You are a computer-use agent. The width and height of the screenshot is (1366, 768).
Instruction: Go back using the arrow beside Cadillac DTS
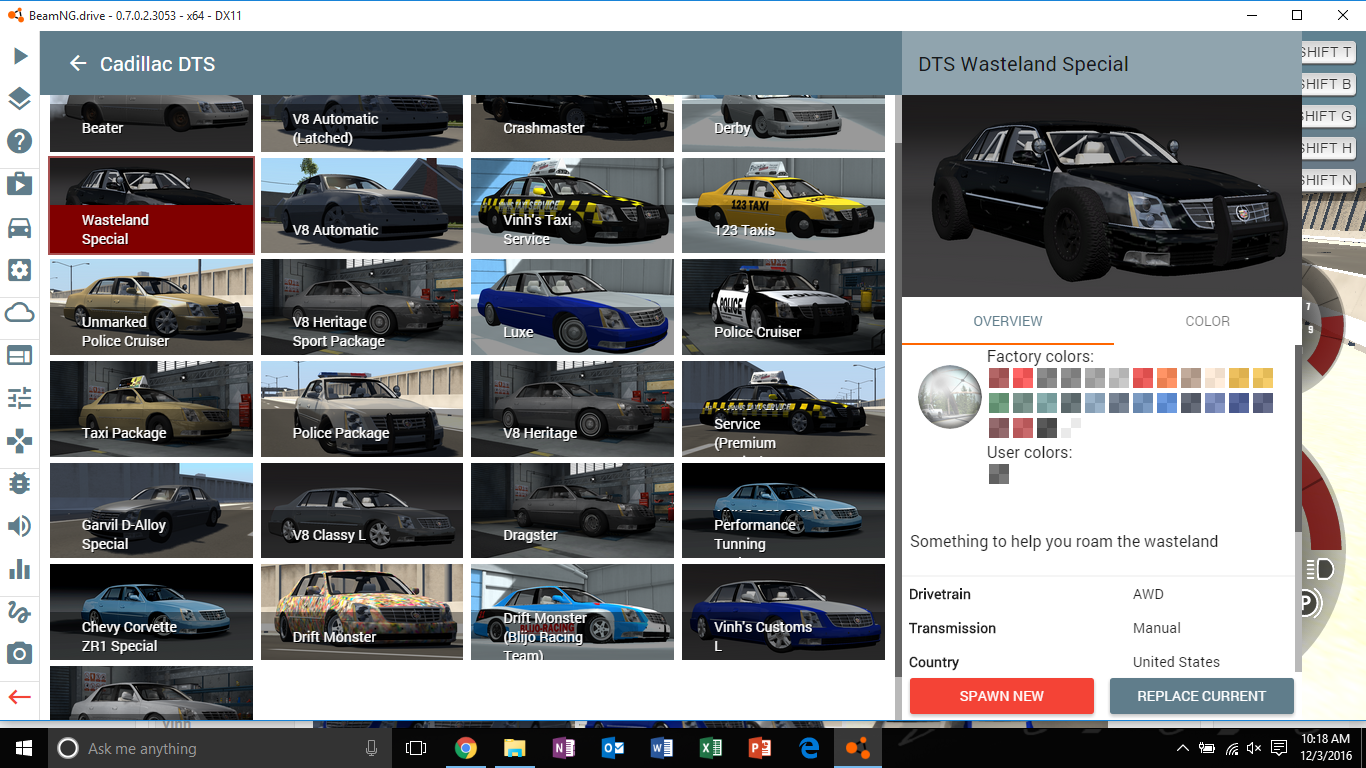pyautogui.click(x=78, y=64)
